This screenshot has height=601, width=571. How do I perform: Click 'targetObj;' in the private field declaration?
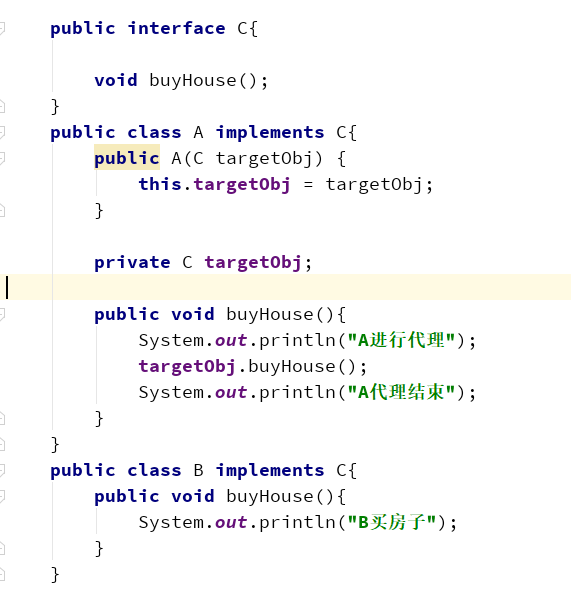coord(258,263)
